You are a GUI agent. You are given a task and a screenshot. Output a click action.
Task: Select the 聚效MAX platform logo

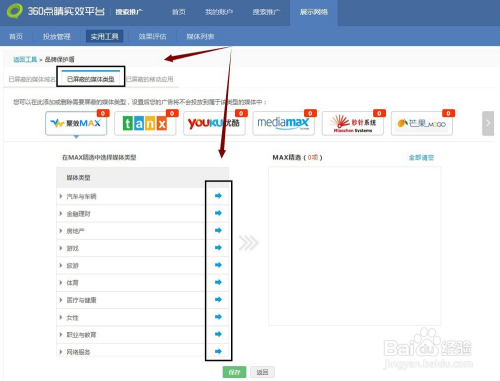point(76,123)
